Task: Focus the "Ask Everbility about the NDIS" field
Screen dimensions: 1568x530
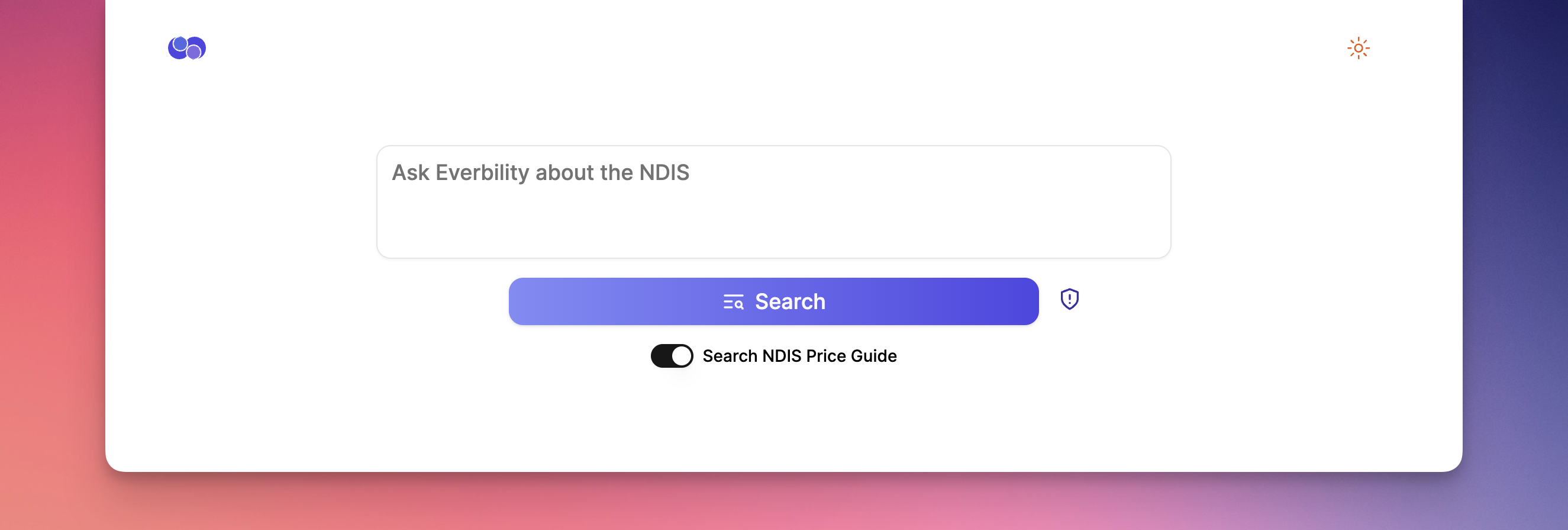Action: 774,201
